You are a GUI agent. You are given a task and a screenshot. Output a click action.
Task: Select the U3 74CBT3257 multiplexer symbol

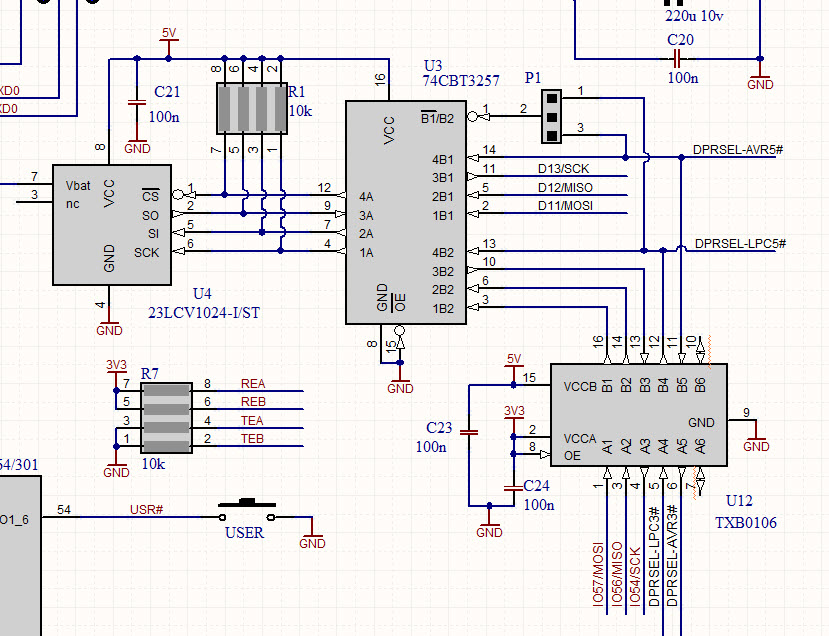(x=405, y=210)
